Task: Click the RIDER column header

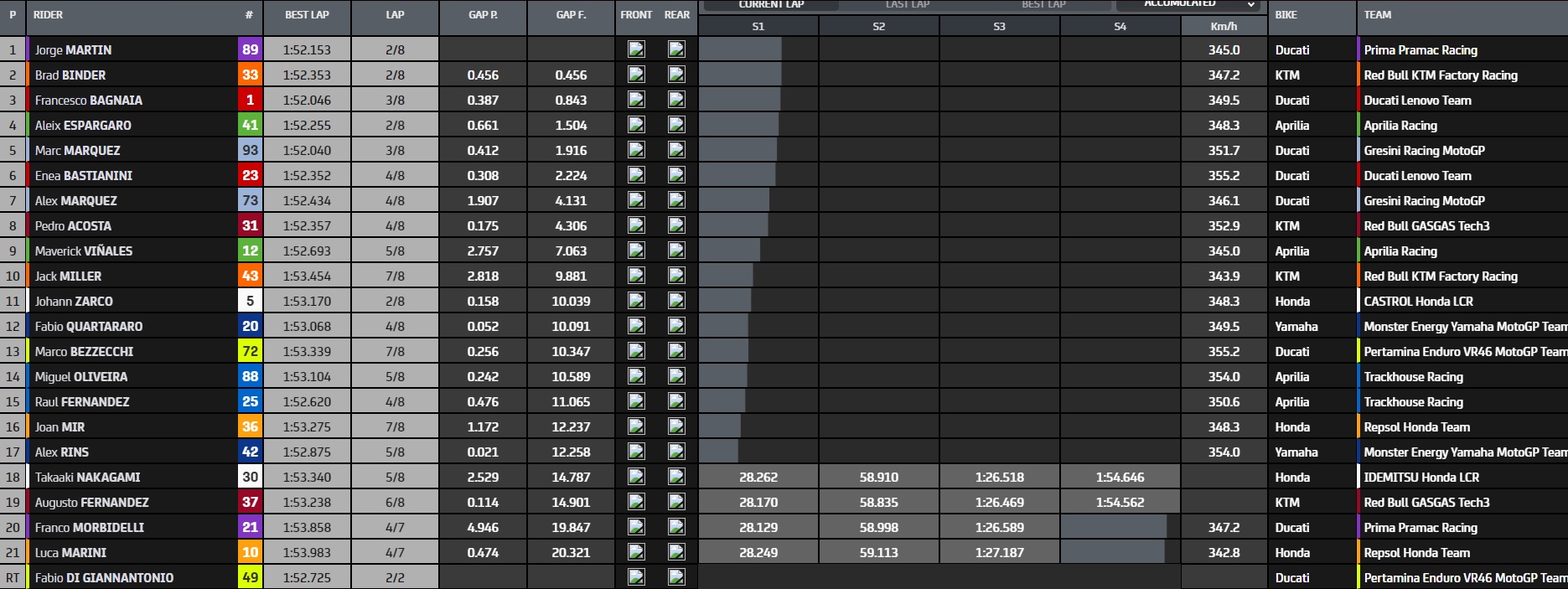Action: coord(48,14)
